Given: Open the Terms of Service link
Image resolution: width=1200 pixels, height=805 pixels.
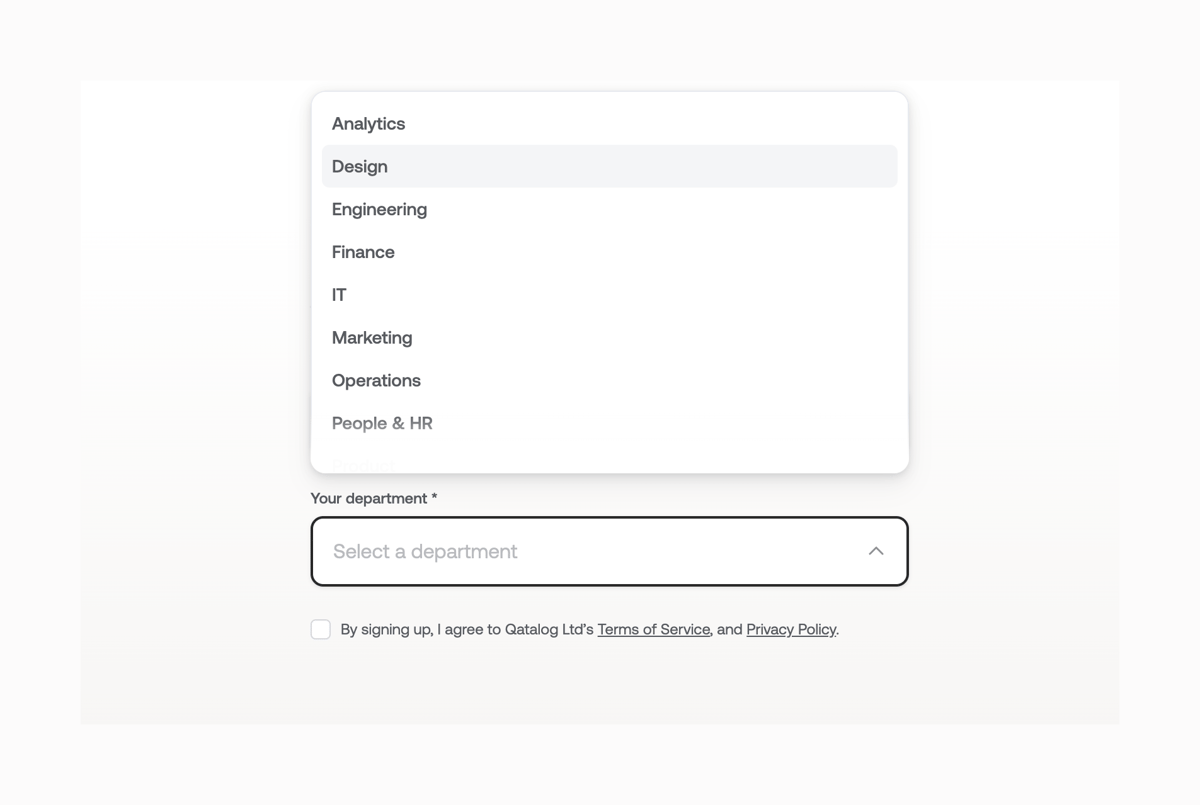Looking at the screenshot, I should coord(653,629).
